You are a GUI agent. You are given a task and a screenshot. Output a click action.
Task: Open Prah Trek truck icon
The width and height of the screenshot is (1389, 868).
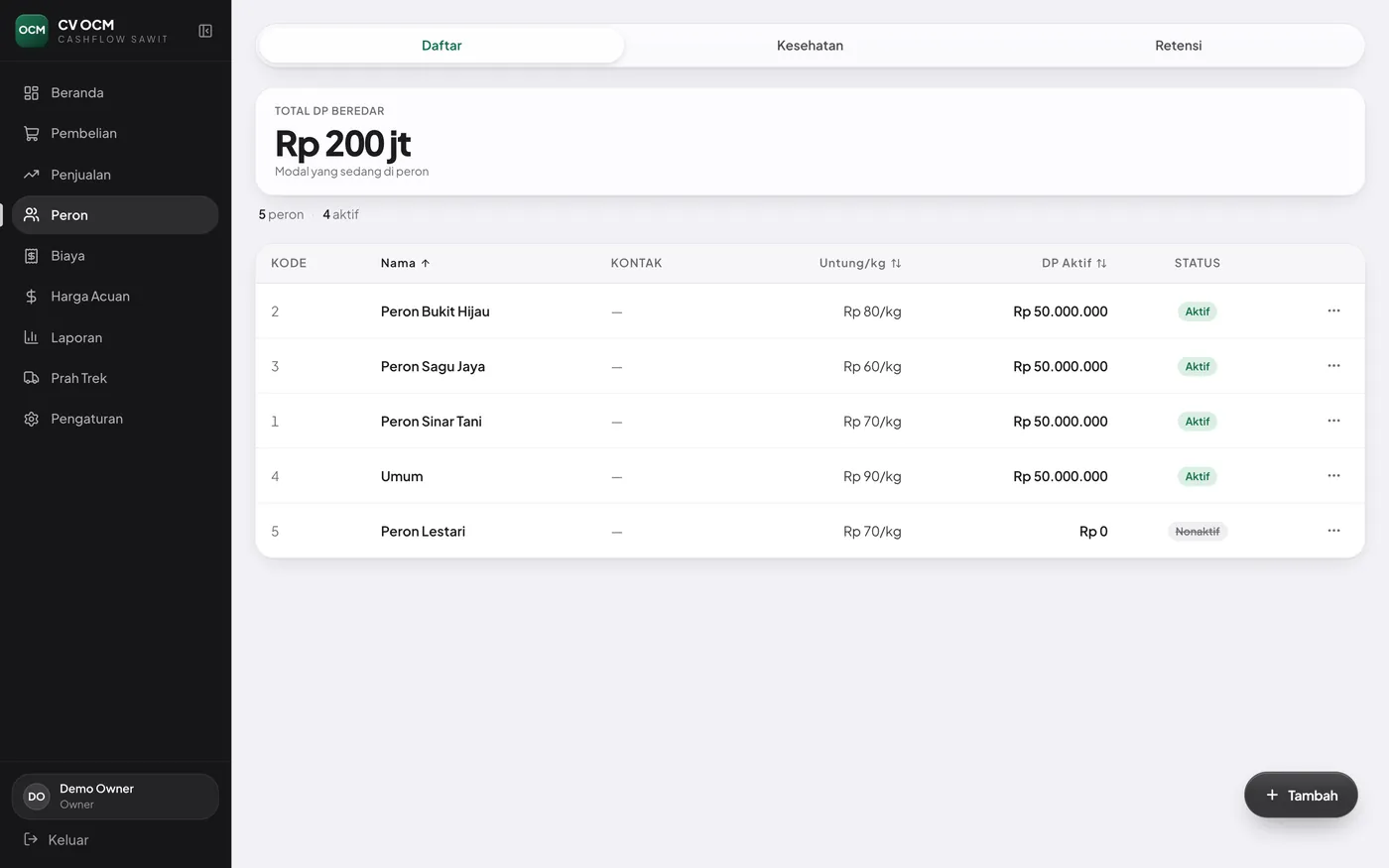pos(31,378)
